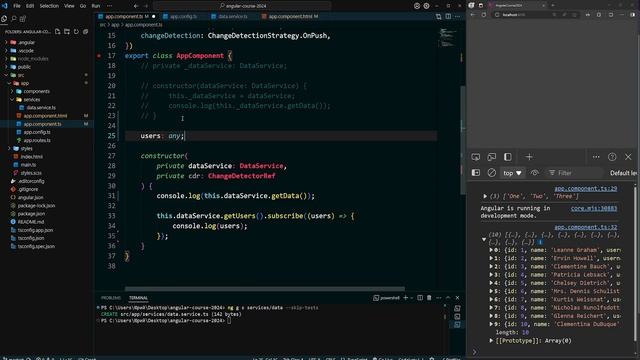This screenshot has height=360, width=640.
Task: Expand the ['One', 'Two', 'Three'] array log
Action: [x=485, y=196]
